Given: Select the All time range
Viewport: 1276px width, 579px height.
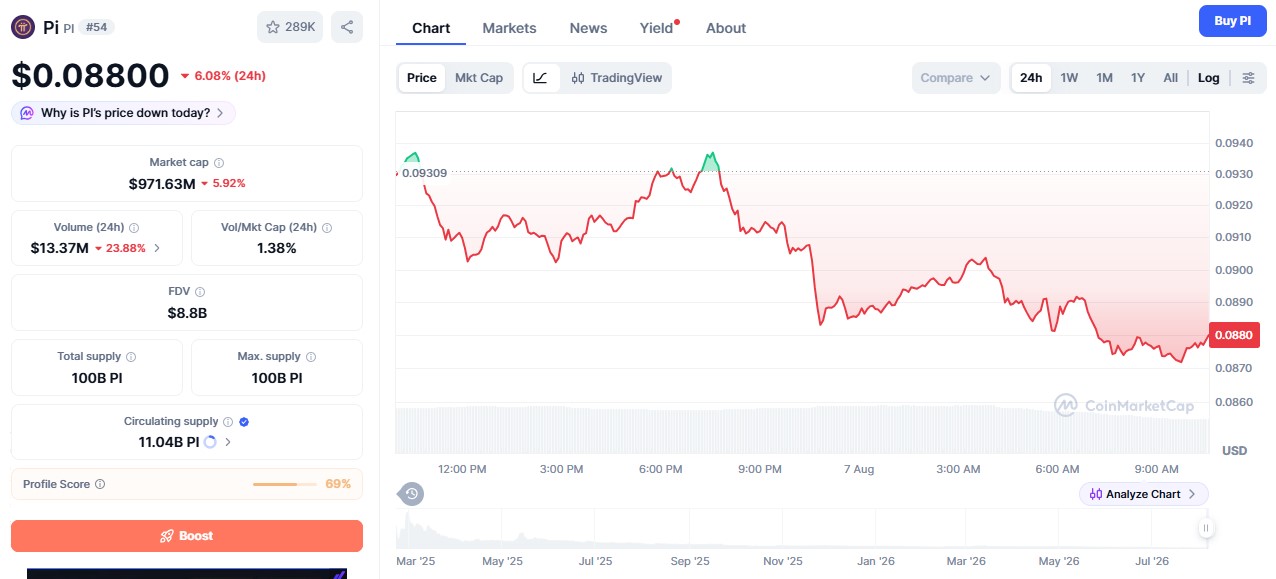Looking at the screenshot, I should point(1170,78).
